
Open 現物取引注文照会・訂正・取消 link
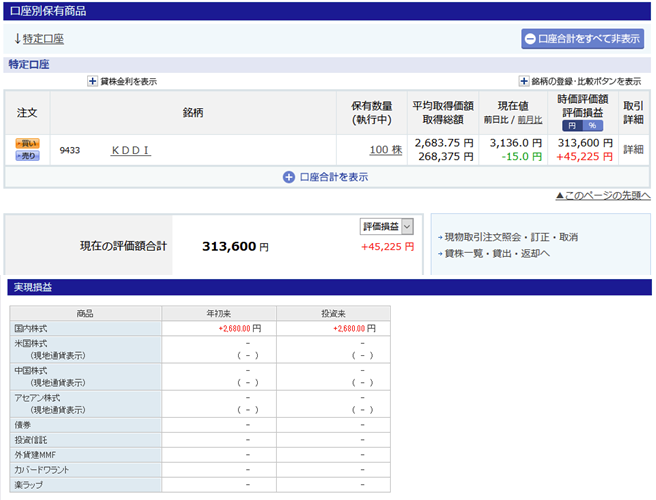coord(511,237)
